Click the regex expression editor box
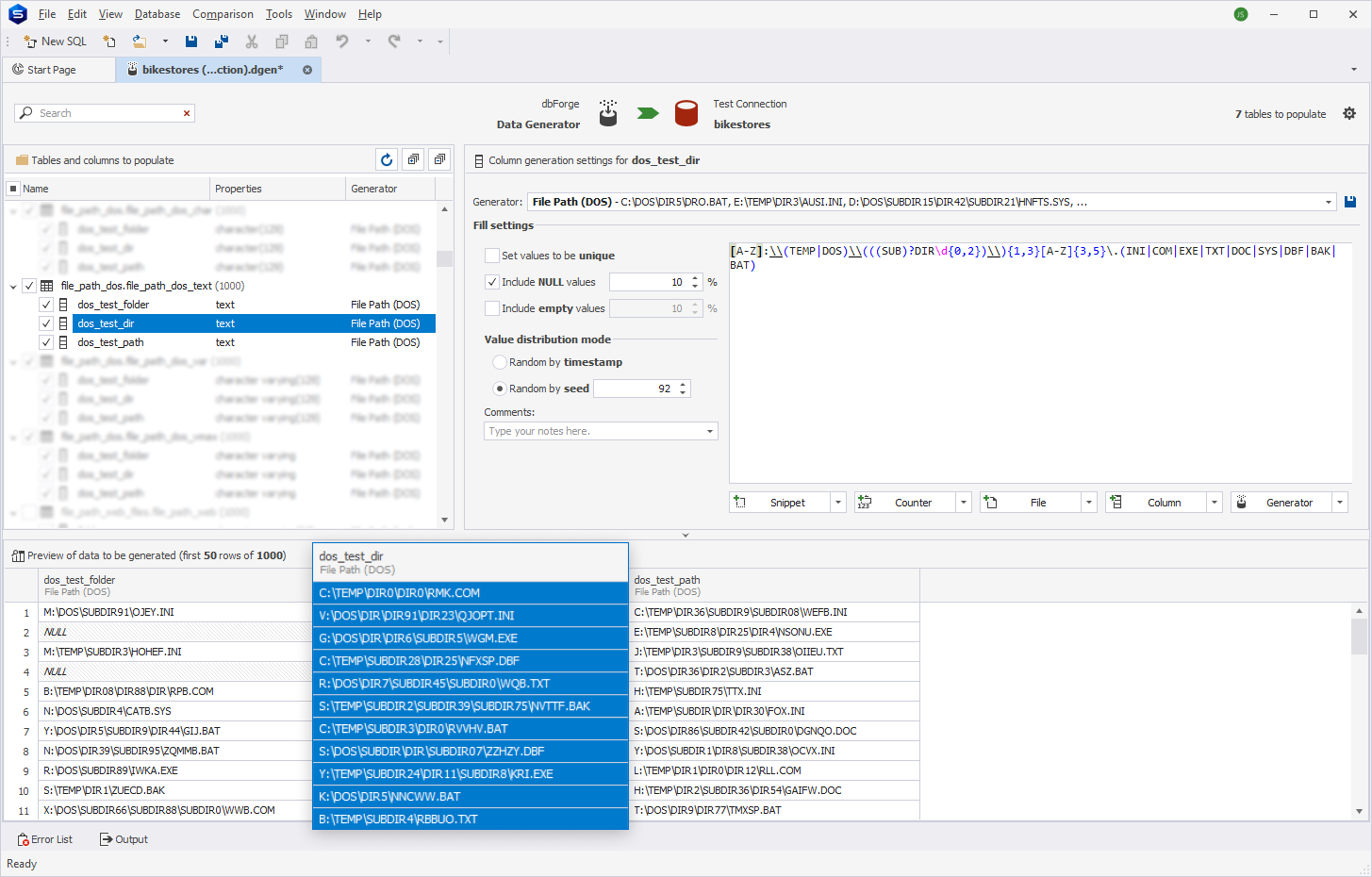The width and height of the screenshot is (1372, 877). click(x=1040, y=363)
